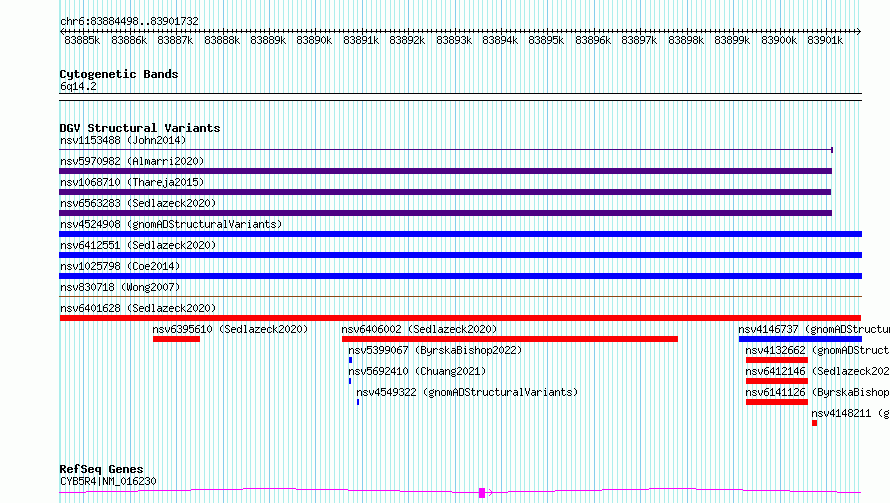This screenshot has width=890, height=503.
Task: Click the nsv6563283 (Sedlazeck2020) label
Action: click(x=138, y=203)
